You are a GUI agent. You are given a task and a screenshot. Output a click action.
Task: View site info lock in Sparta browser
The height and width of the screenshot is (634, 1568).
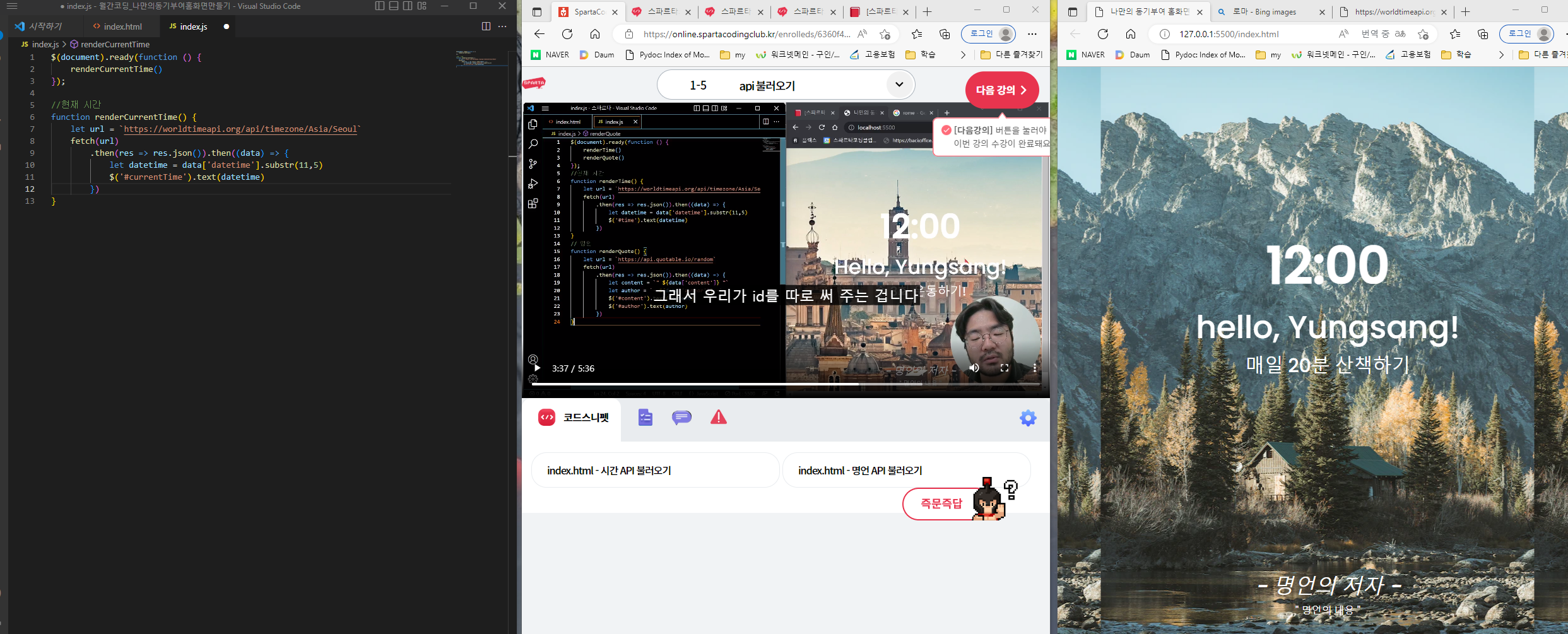628,34
